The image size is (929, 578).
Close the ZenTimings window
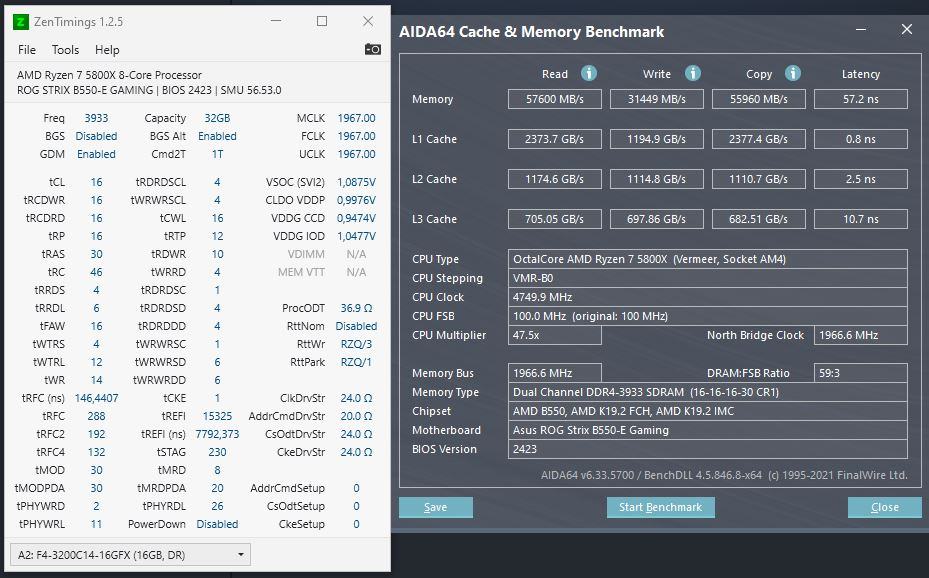[x=368, y=21]
